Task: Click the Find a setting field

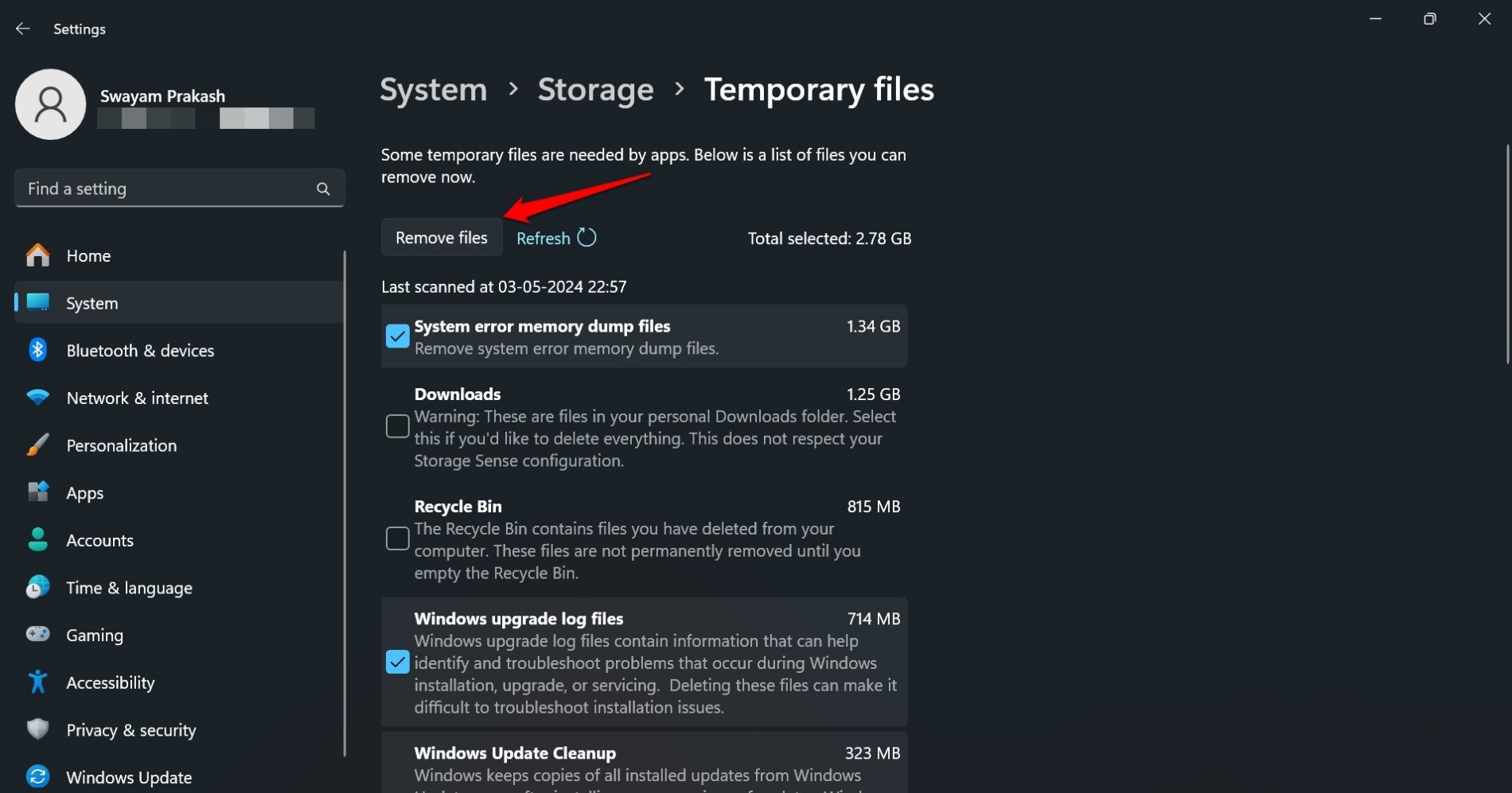Action: click(x=167, y=189)
